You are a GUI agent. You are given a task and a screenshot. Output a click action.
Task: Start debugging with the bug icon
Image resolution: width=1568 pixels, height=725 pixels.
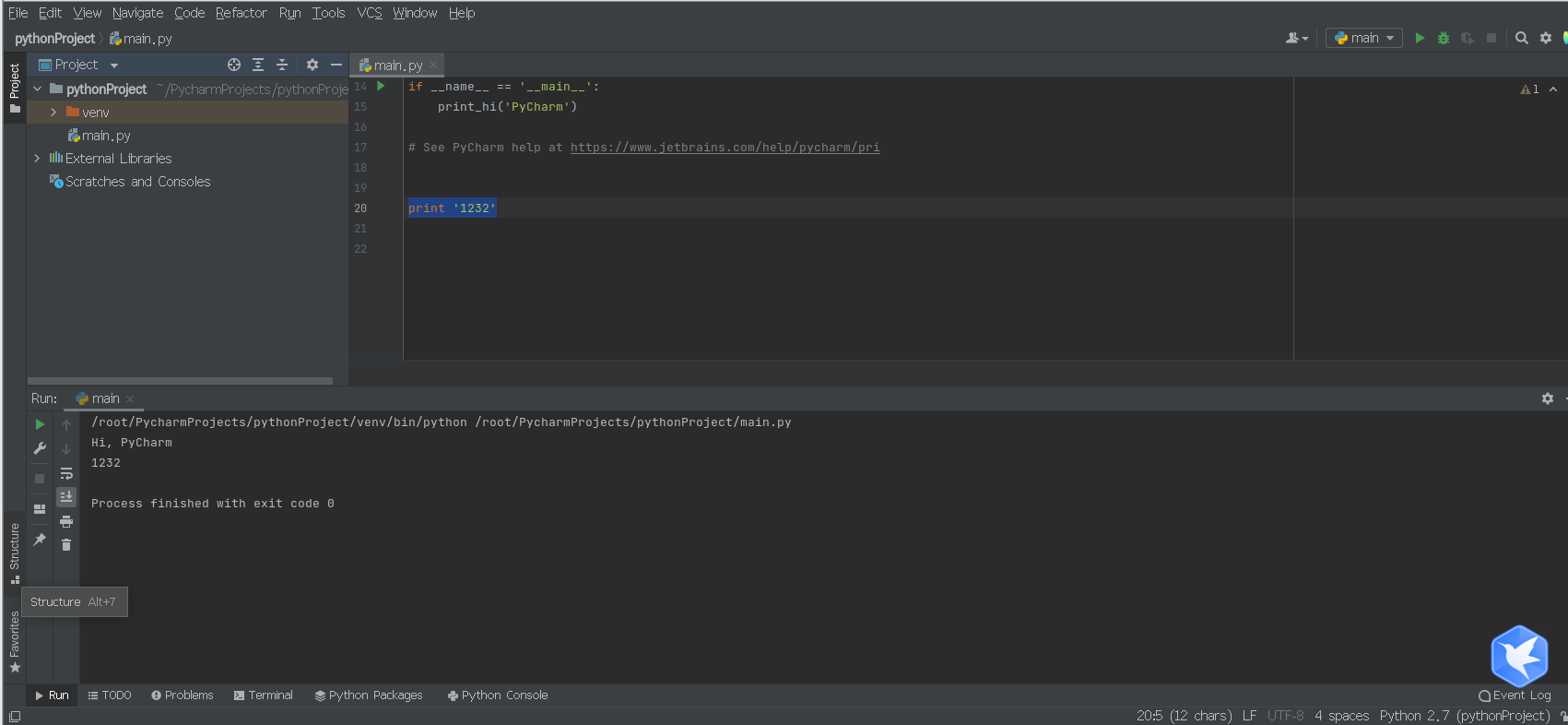1444,38
